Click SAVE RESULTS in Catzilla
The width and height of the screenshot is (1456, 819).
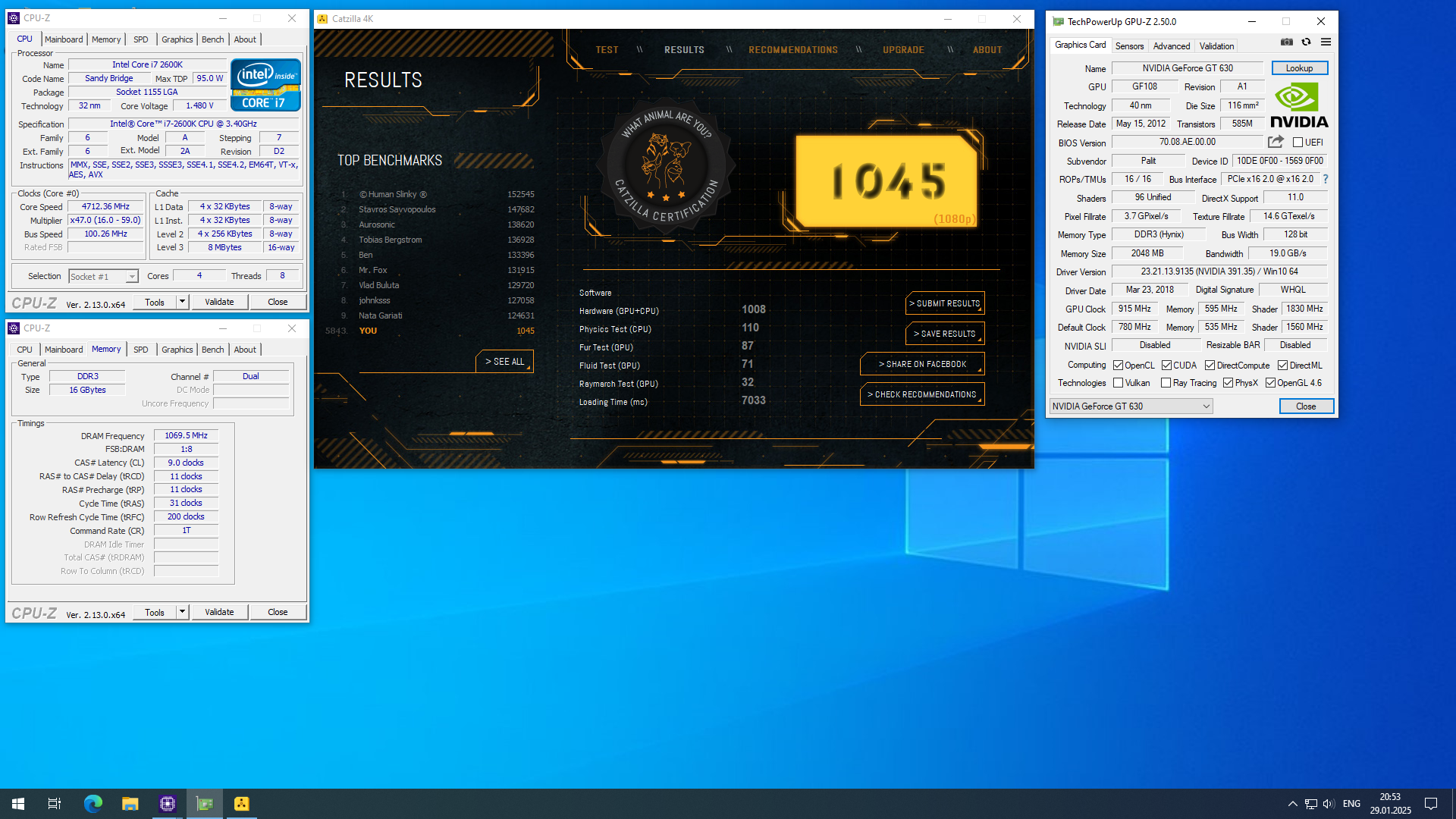945,334
